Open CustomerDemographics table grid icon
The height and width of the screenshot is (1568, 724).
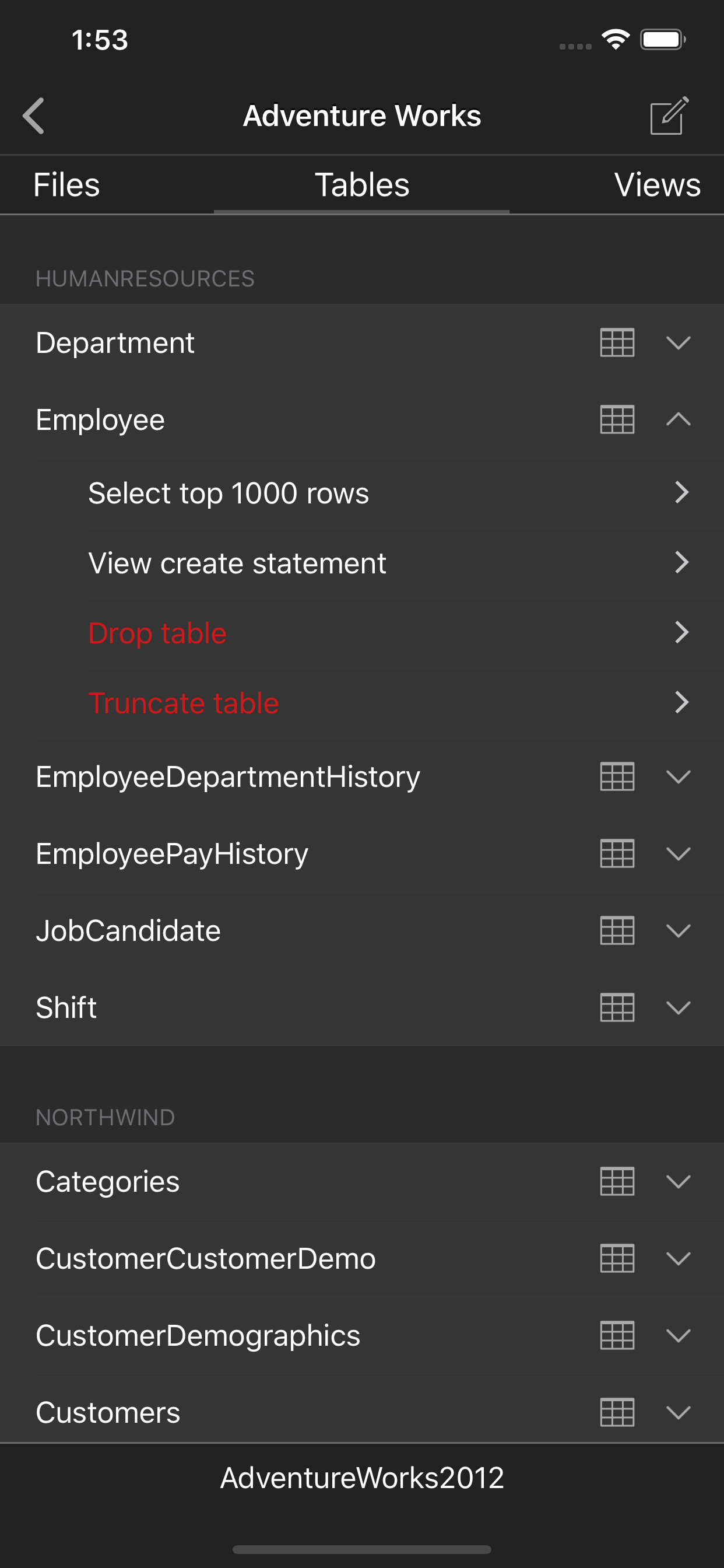617,1335
